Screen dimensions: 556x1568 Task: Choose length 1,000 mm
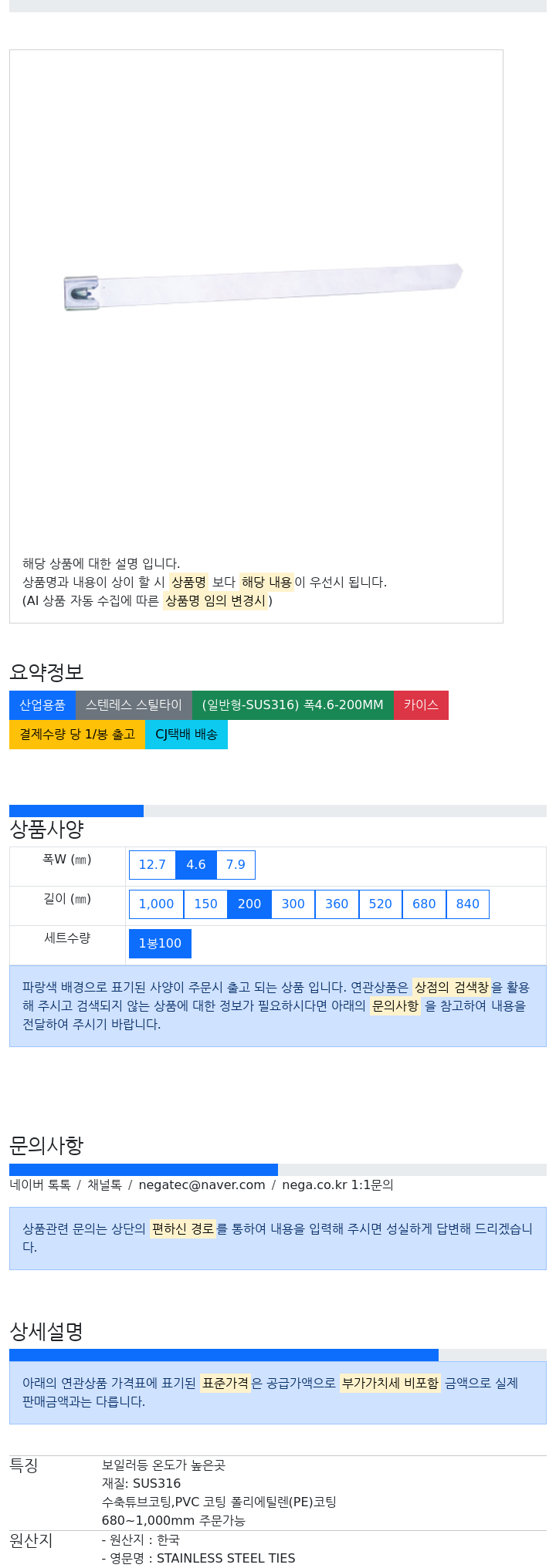156,904
